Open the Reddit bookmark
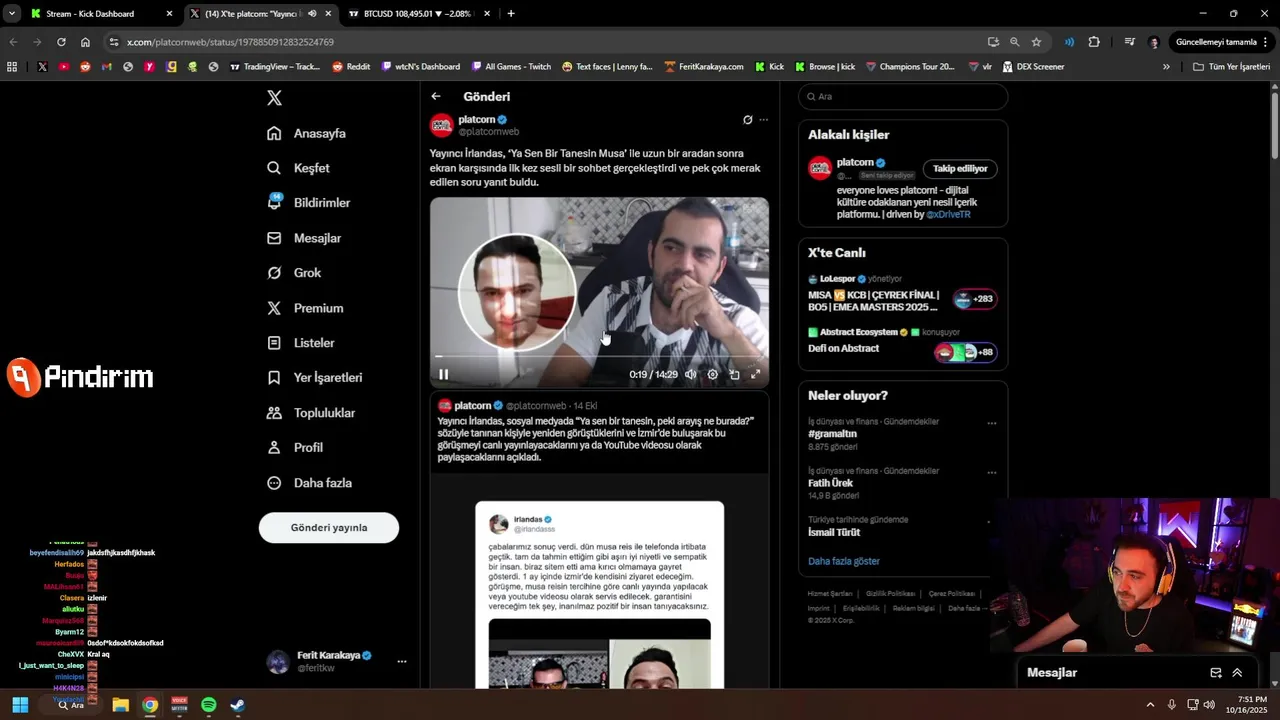This screenshot has height=720, width=1280. [351, 67]
